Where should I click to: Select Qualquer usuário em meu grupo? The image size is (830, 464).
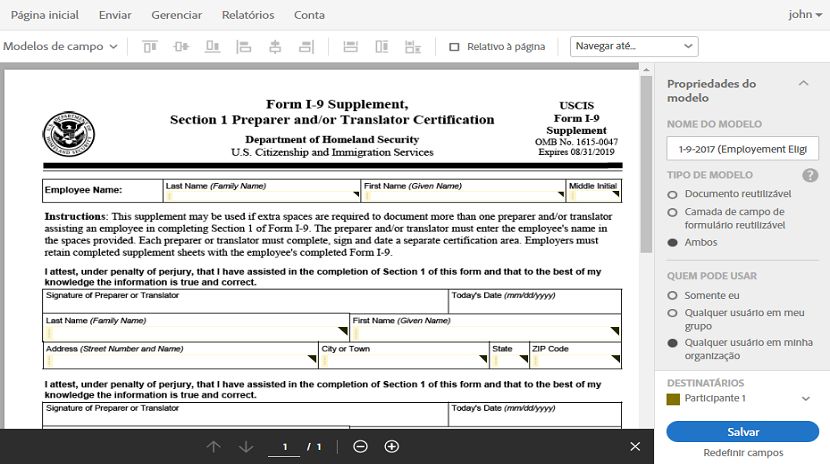(x=673, y=313)
